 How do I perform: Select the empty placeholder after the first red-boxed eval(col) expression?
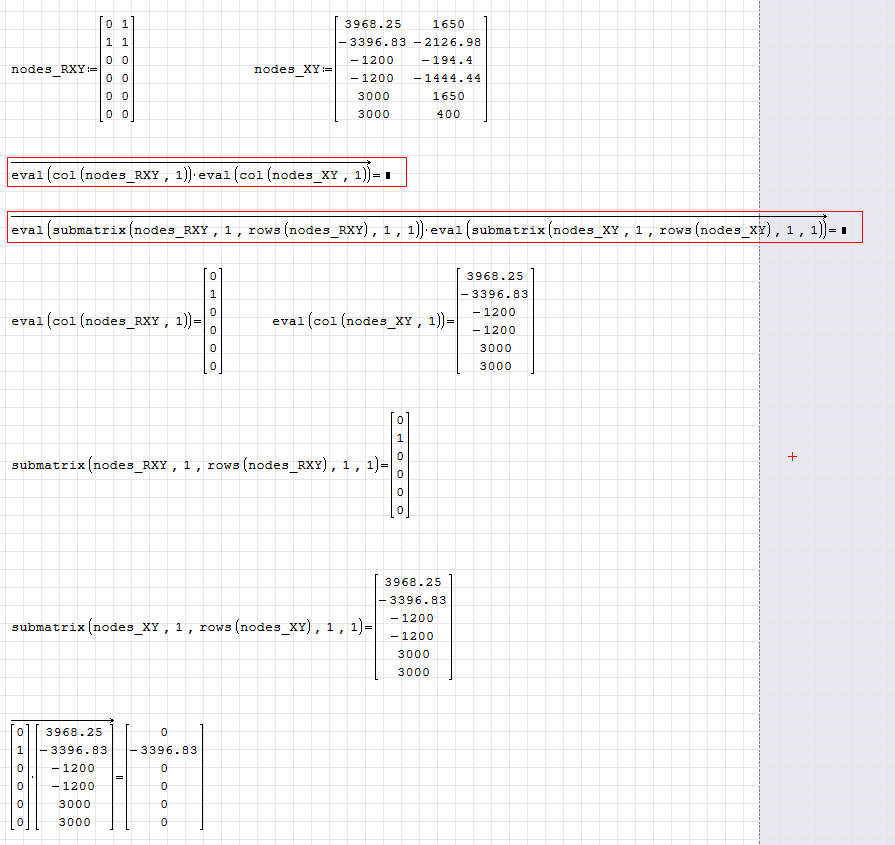pyautogui.click(x=388, y=176)
